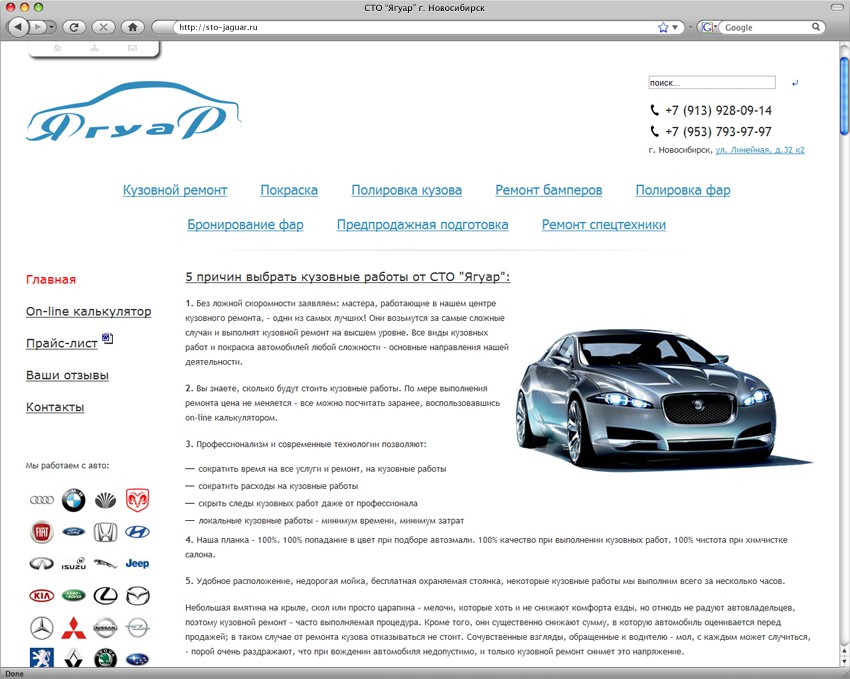Click the Honda logo
Image resolution: width=850 pixels, height=679 pixels.
(x=105, y=532)
